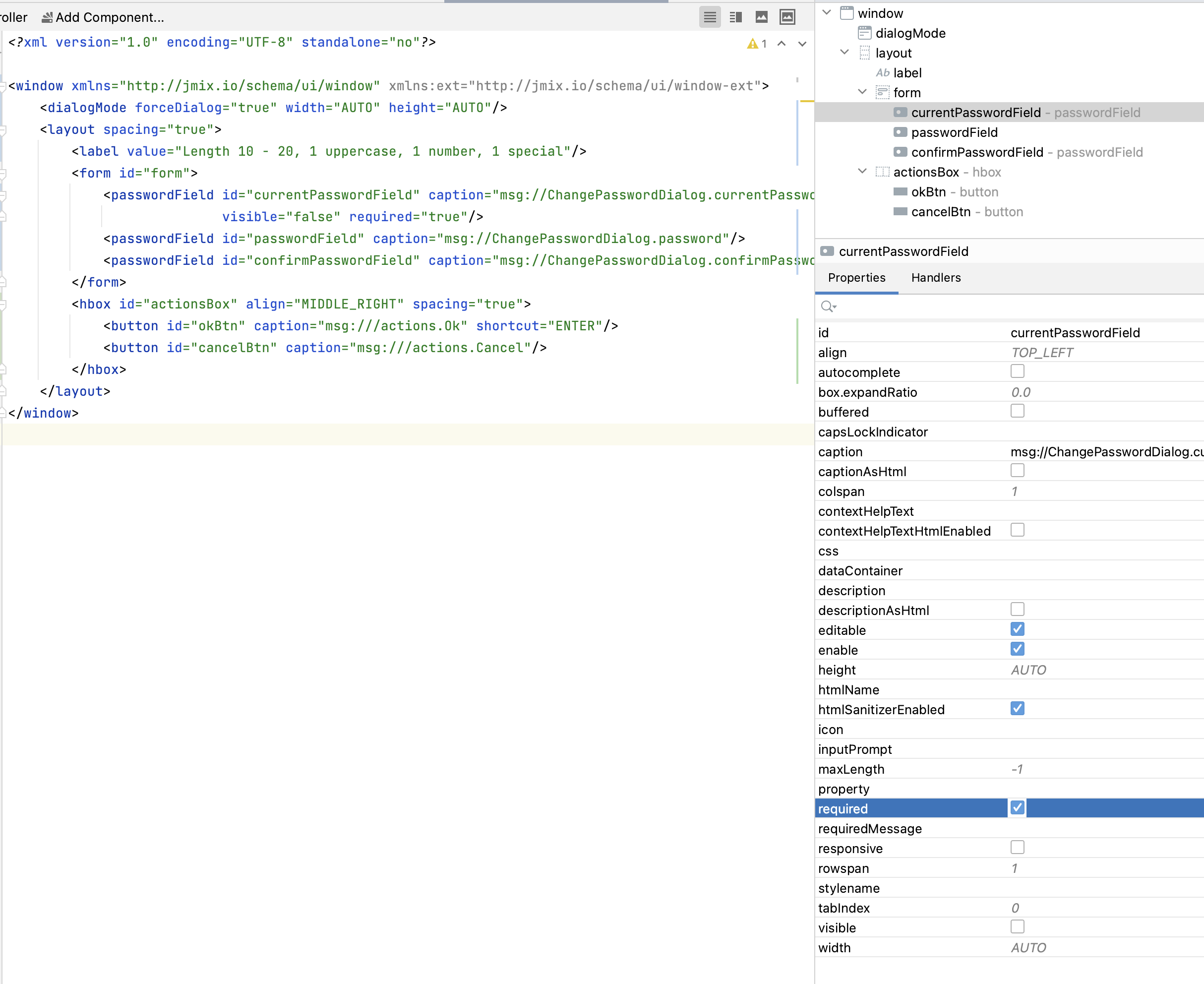Click the box.expandRatio 0.0 value
The width and height of the screenshot is (1204, 984).
[1021, 392]
